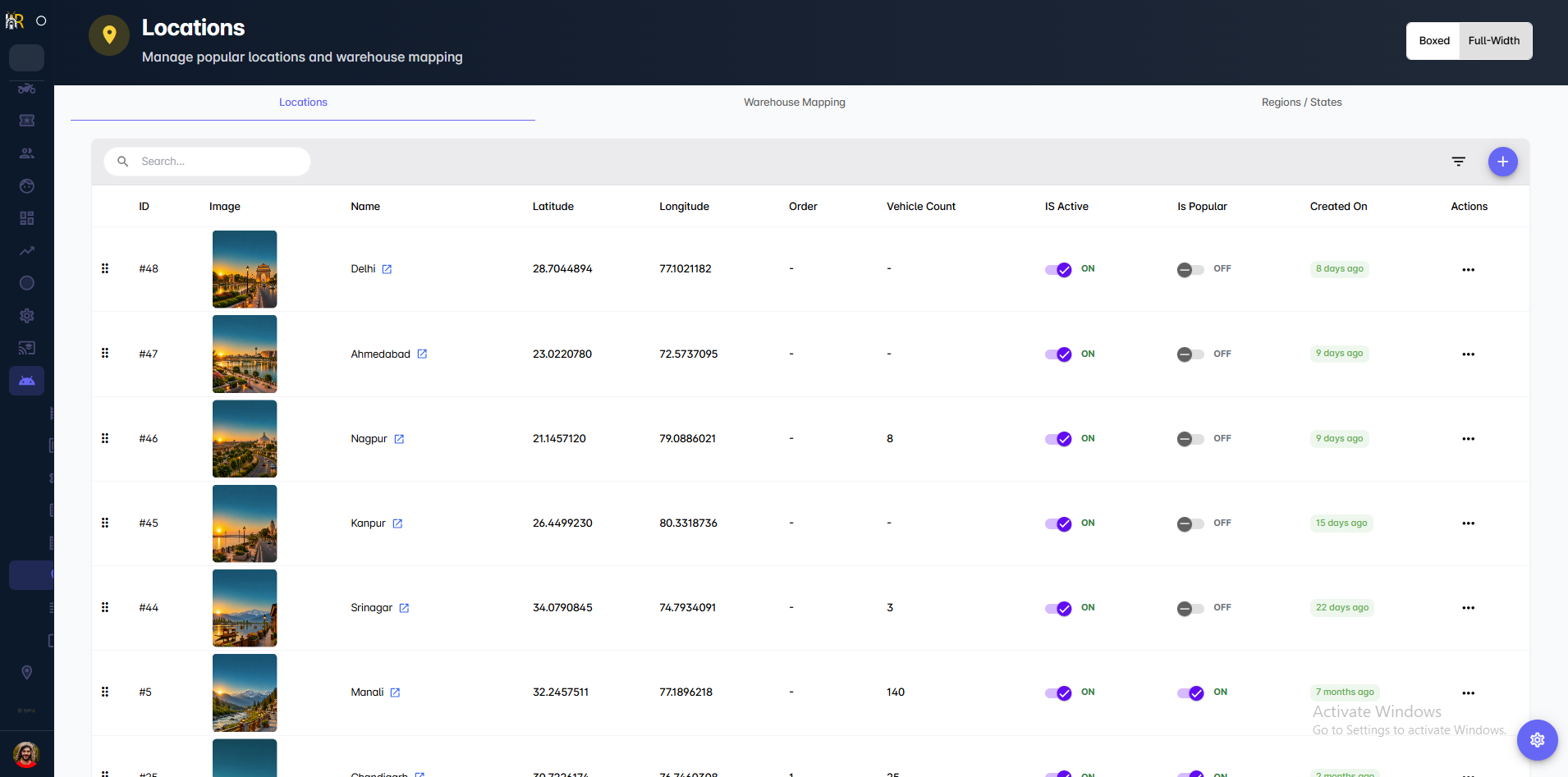This screenshot has height=777, width=1568.
Task: Click the Latitude column header
Action: pos(553,207)
